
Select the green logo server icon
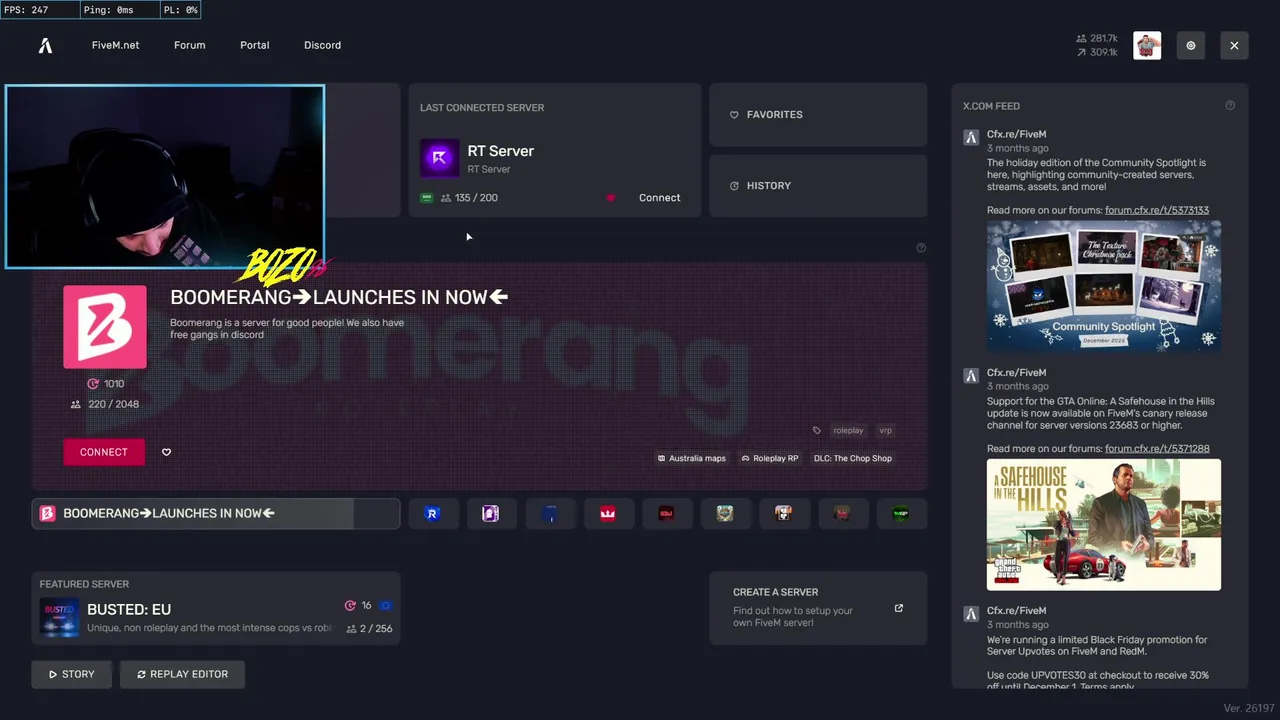pos(901,513)
